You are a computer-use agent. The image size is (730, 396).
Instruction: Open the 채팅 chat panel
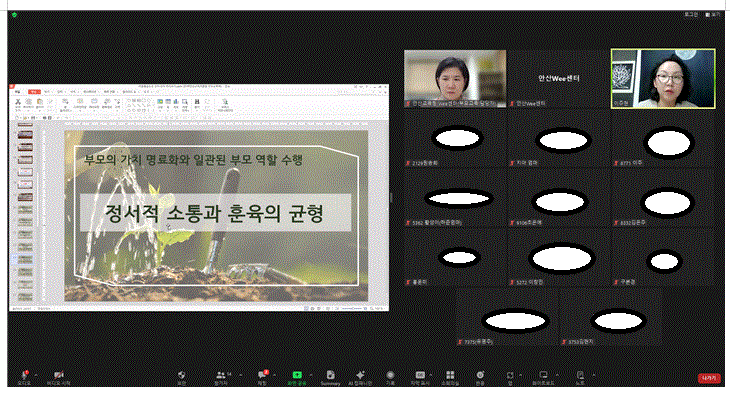(262, 377)
